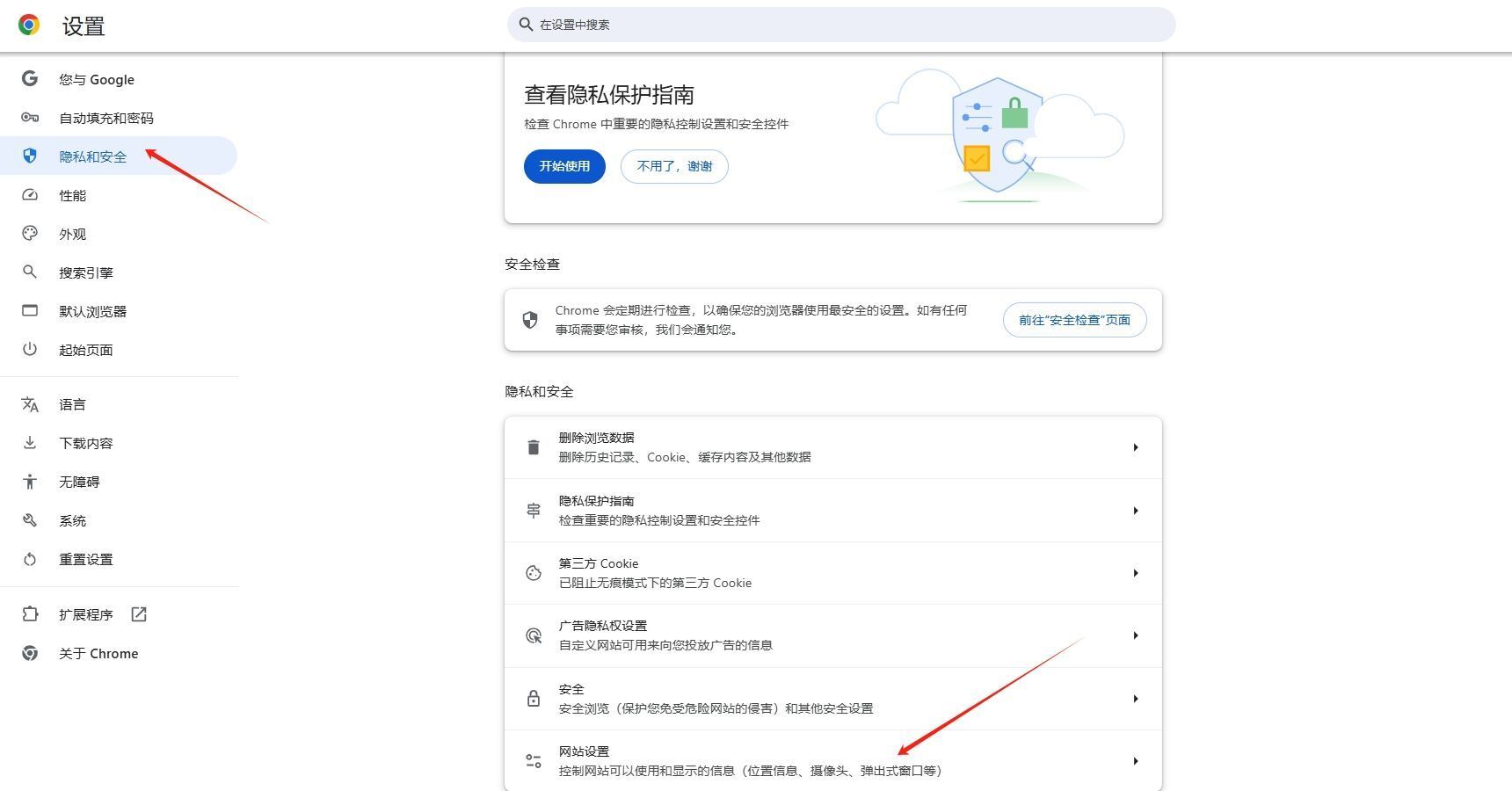Viewport: 1512px width, 791px height.
Task: Expand the 网站设置 entry arrow
Action: [x=1136, y=760]
